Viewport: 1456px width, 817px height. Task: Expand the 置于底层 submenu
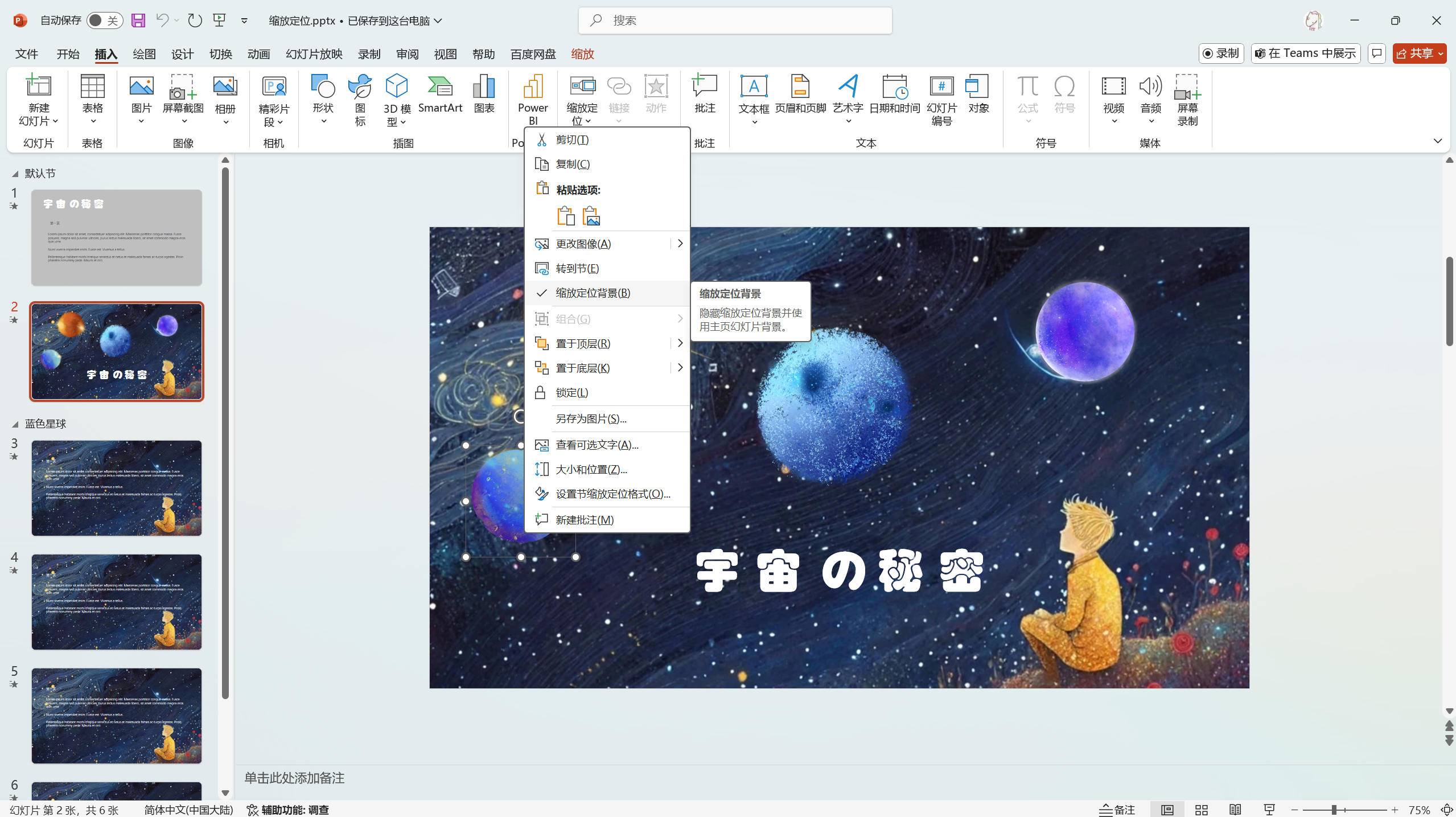click(x=680, y=368)
